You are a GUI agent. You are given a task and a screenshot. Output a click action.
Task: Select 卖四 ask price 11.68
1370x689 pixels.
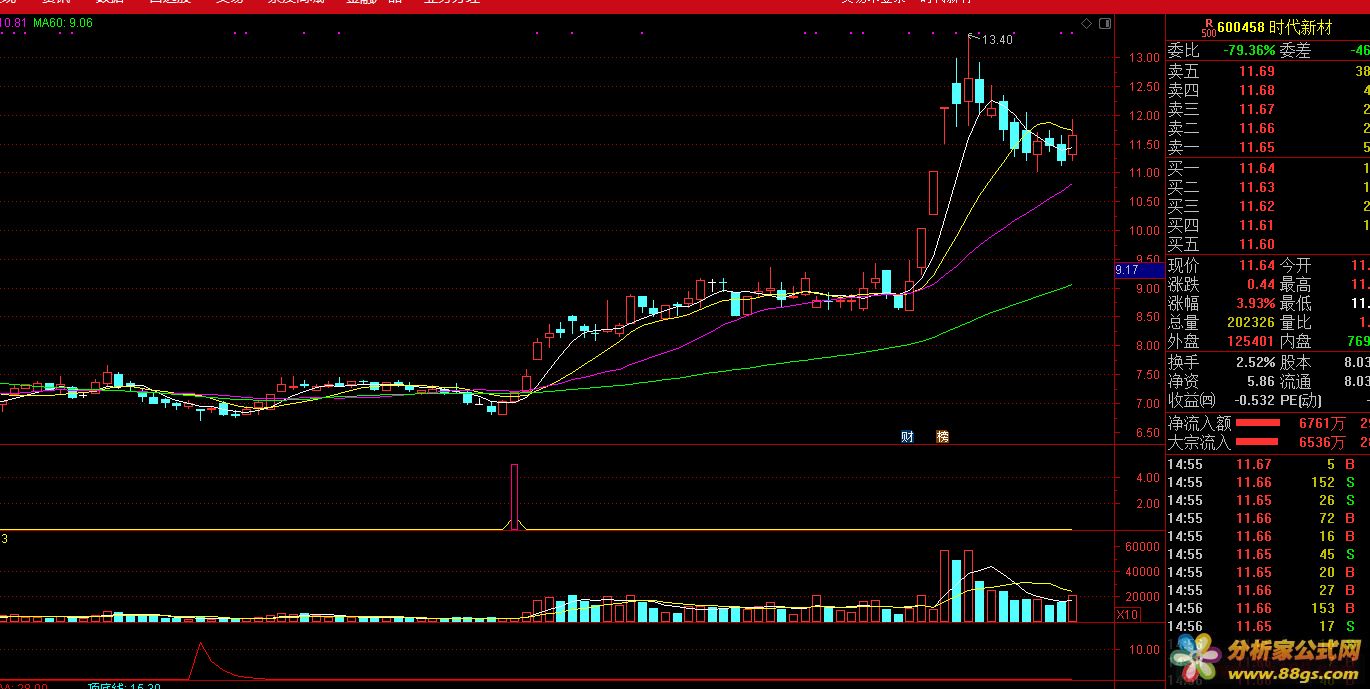click(1257, 90)
